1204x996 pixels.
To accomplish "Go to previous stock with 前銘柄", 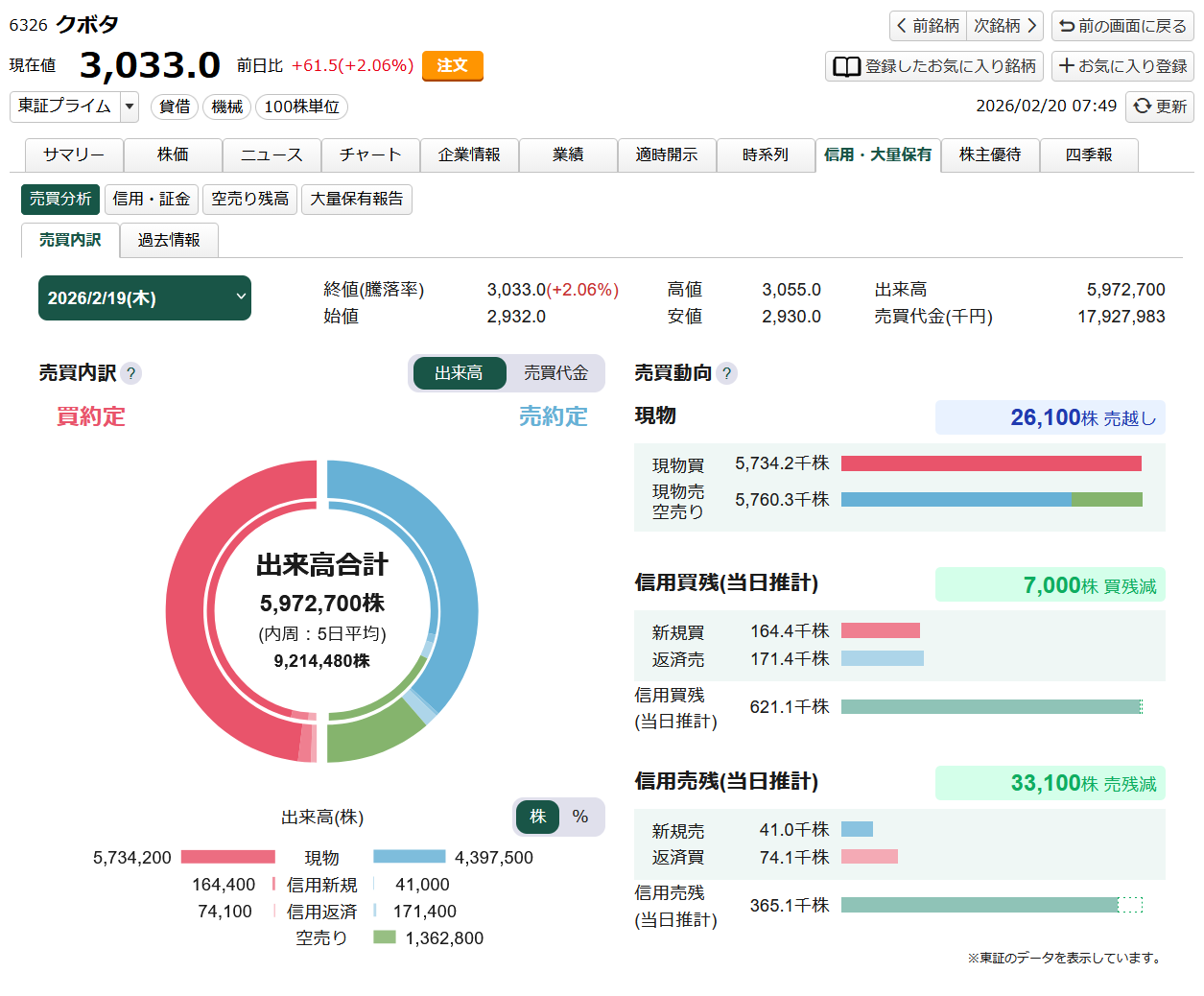I will pos(928,26).
